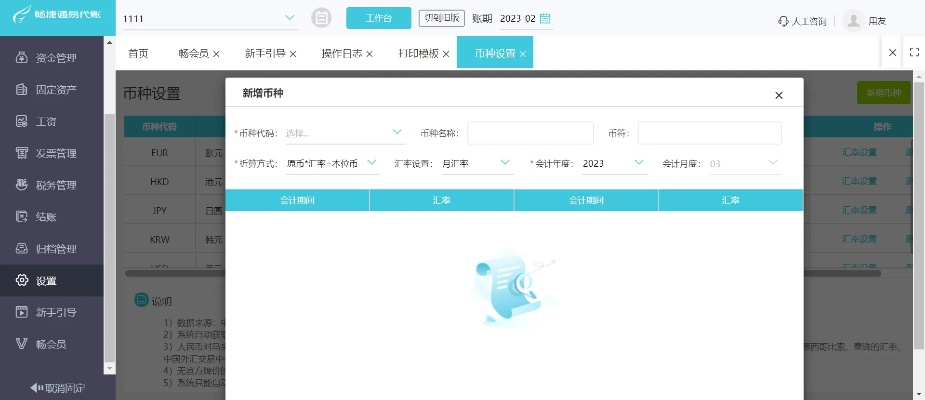Expand the 会计年度 2023 dropdown
This screenshot has width=925, height=400.
click(614, 162)
